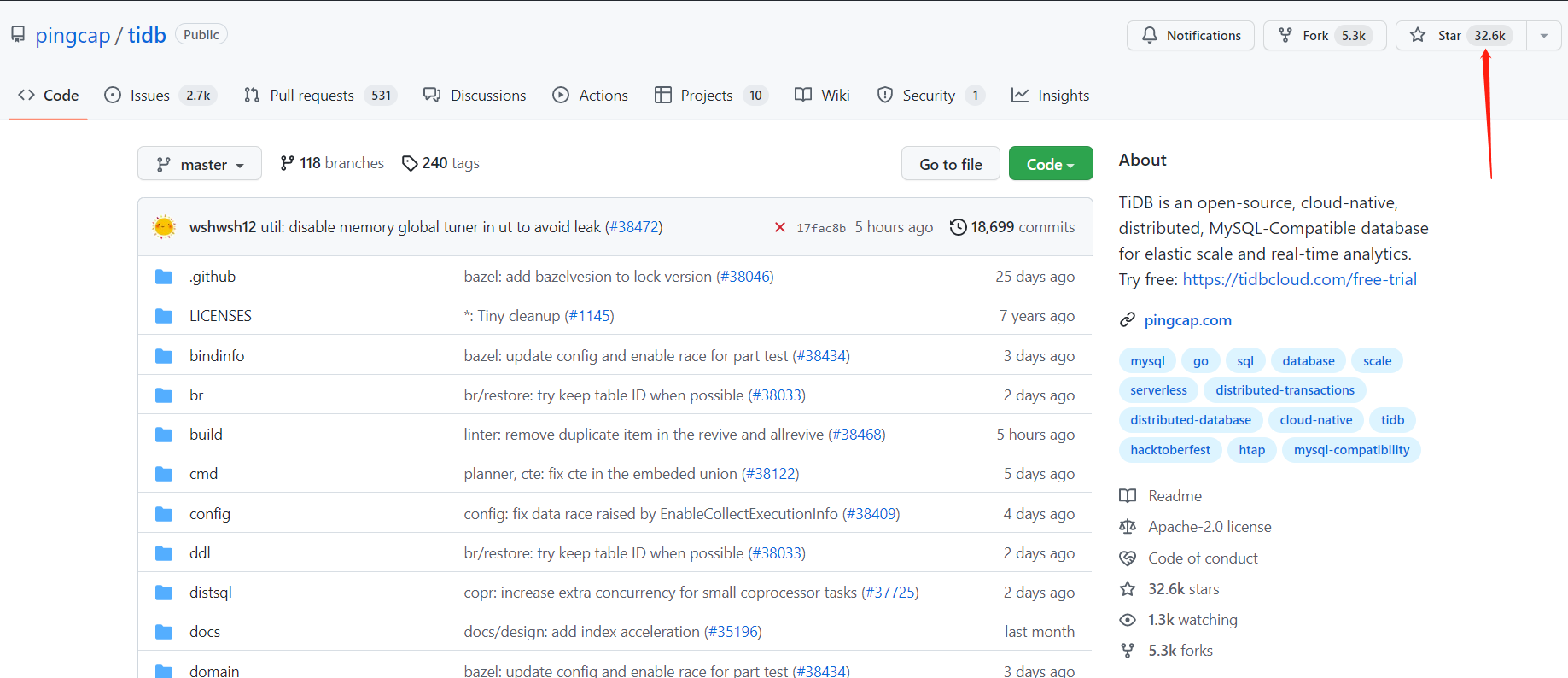The height and width of the screenshot is (678, 1568).
Task: Click the cloud-native topic tag
Action: pyautogui.click(x=1316, y=420)
